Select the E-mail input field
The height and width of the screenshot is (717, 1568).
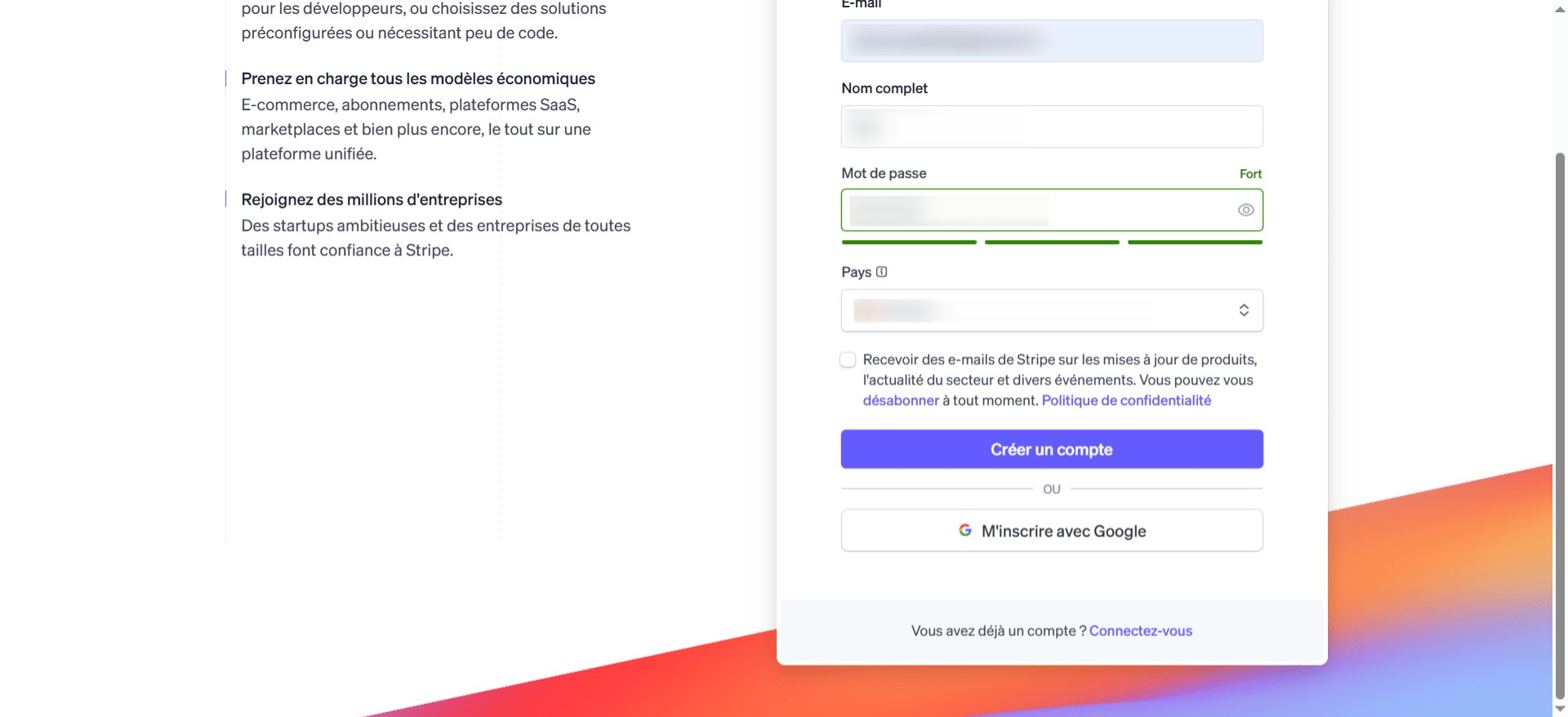(1052, 40)
